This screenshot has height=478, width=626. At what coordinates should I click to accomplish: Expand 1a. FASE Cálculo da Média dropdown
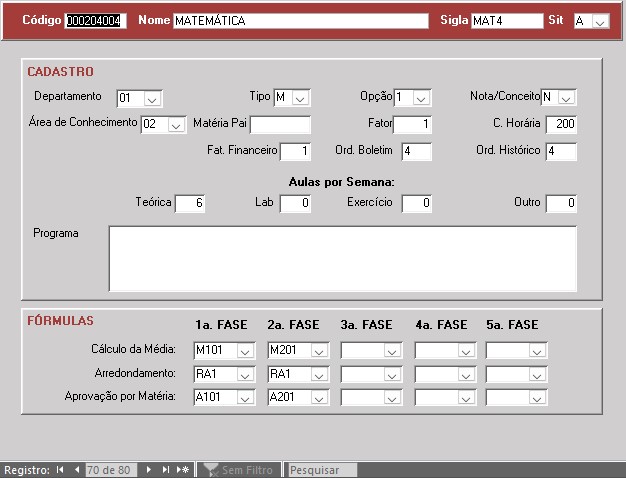tap(245, 351)
